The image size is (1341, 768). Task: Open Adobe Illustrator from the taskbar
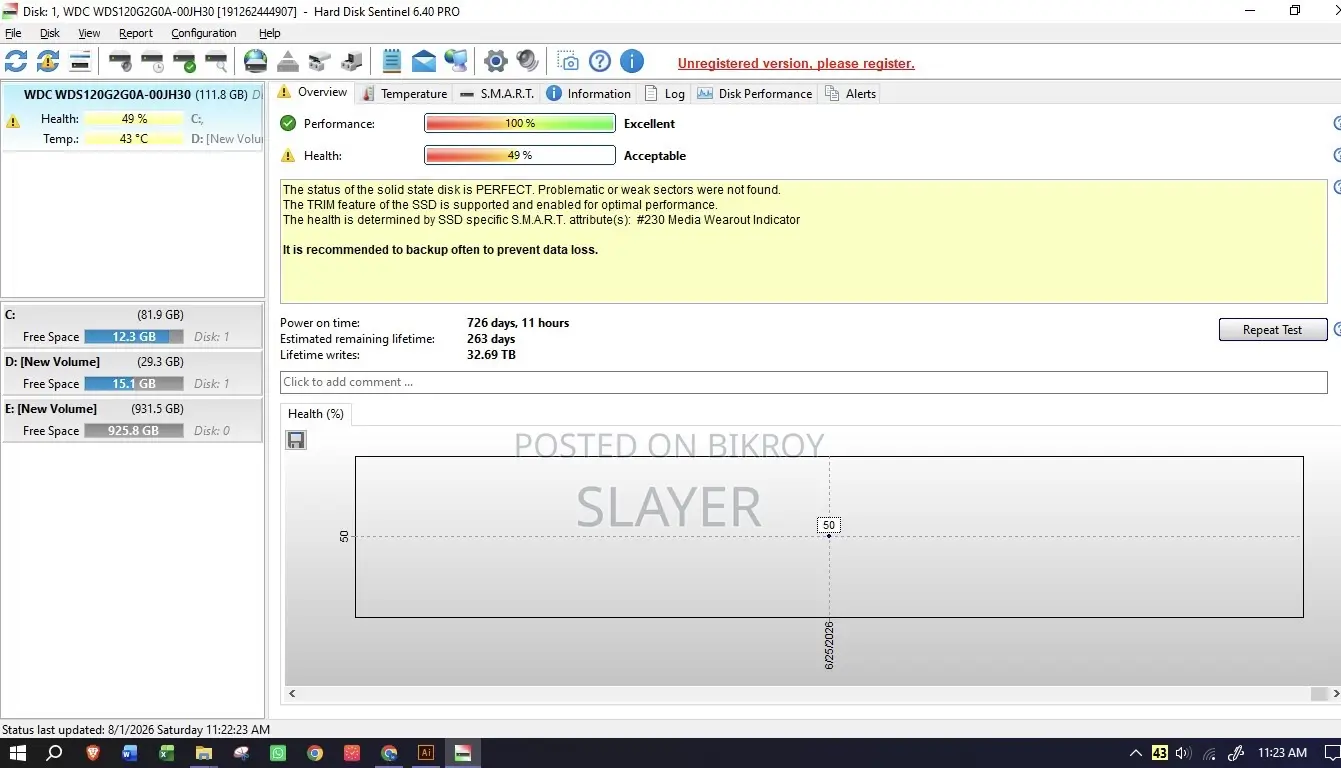(426, 753)
